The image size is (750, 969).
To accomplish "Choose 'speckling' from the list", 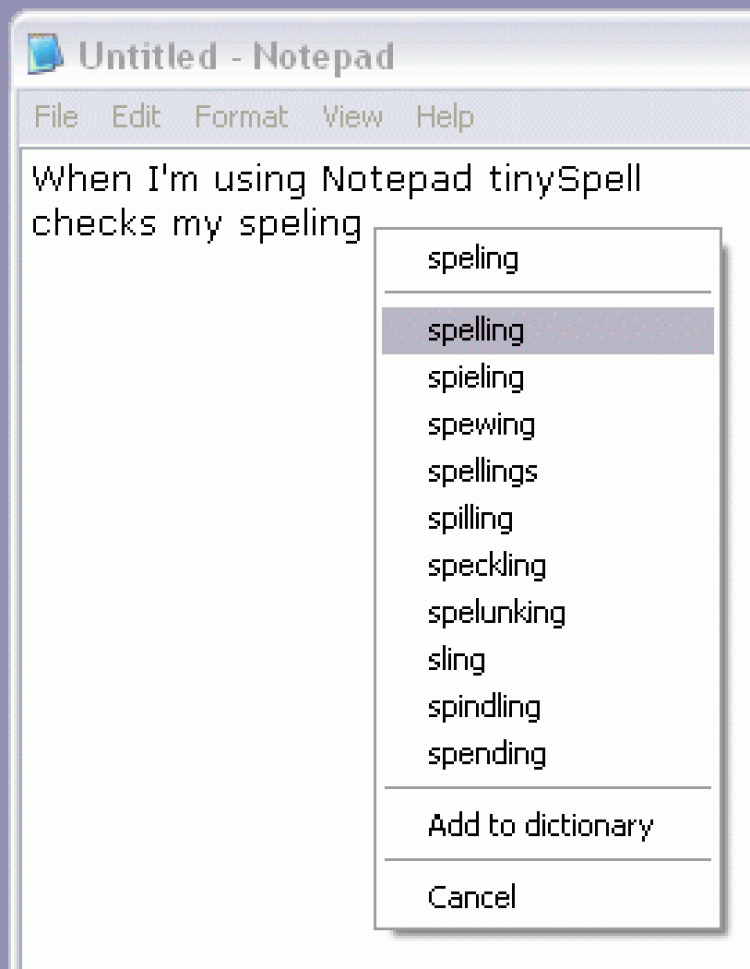I will click(x=487, y=565).
